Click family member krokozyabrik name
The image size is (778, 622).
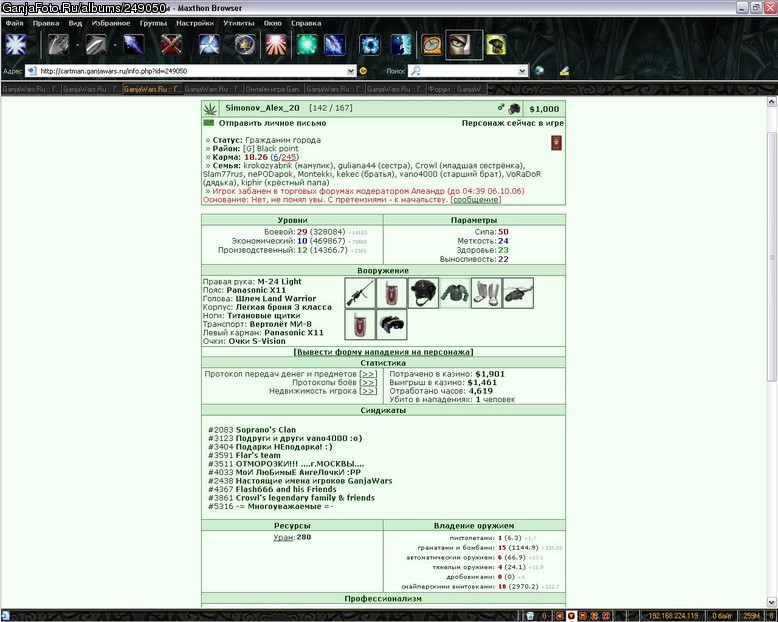click(x=267, y=165)
